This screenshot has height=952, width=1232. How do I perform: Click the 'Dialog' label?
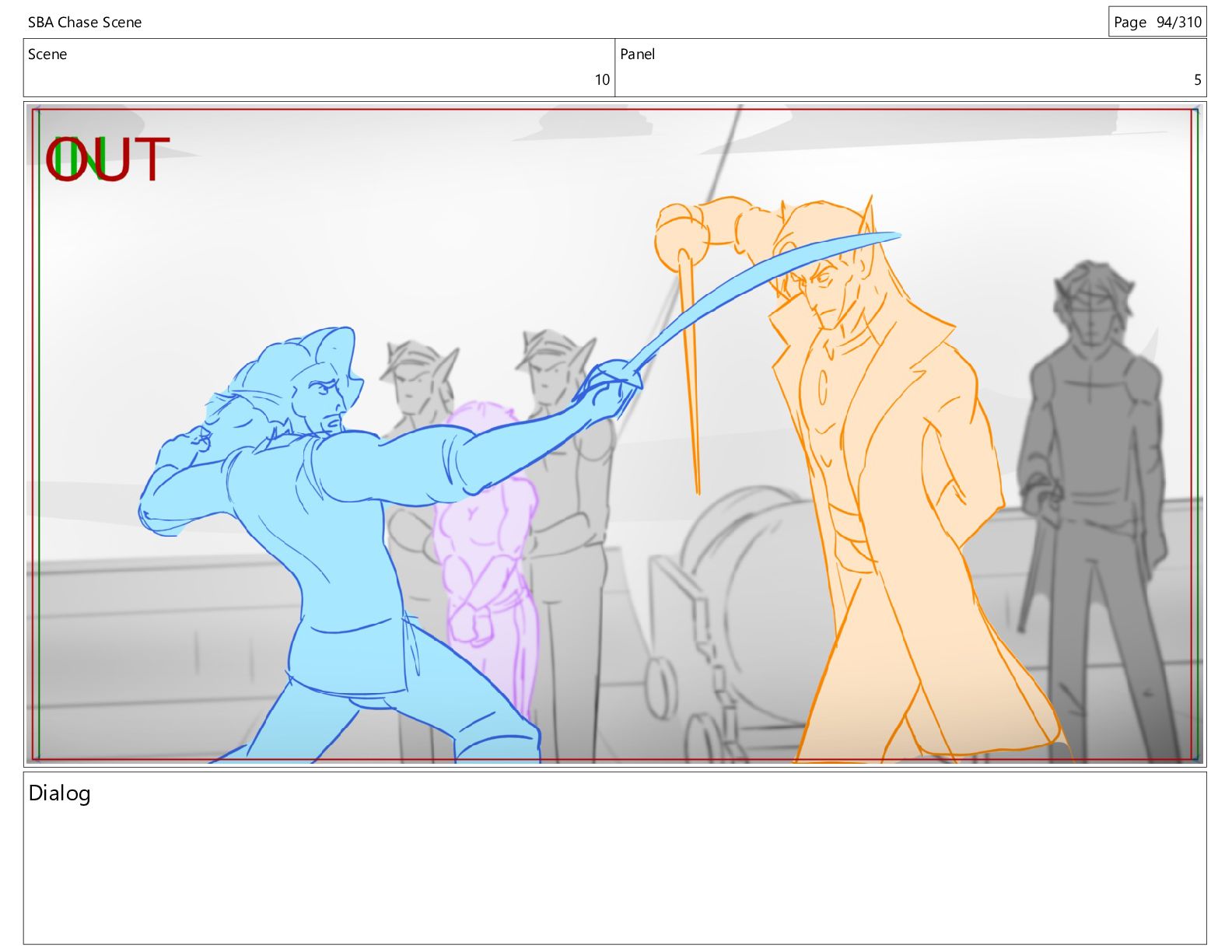[60, 793]
